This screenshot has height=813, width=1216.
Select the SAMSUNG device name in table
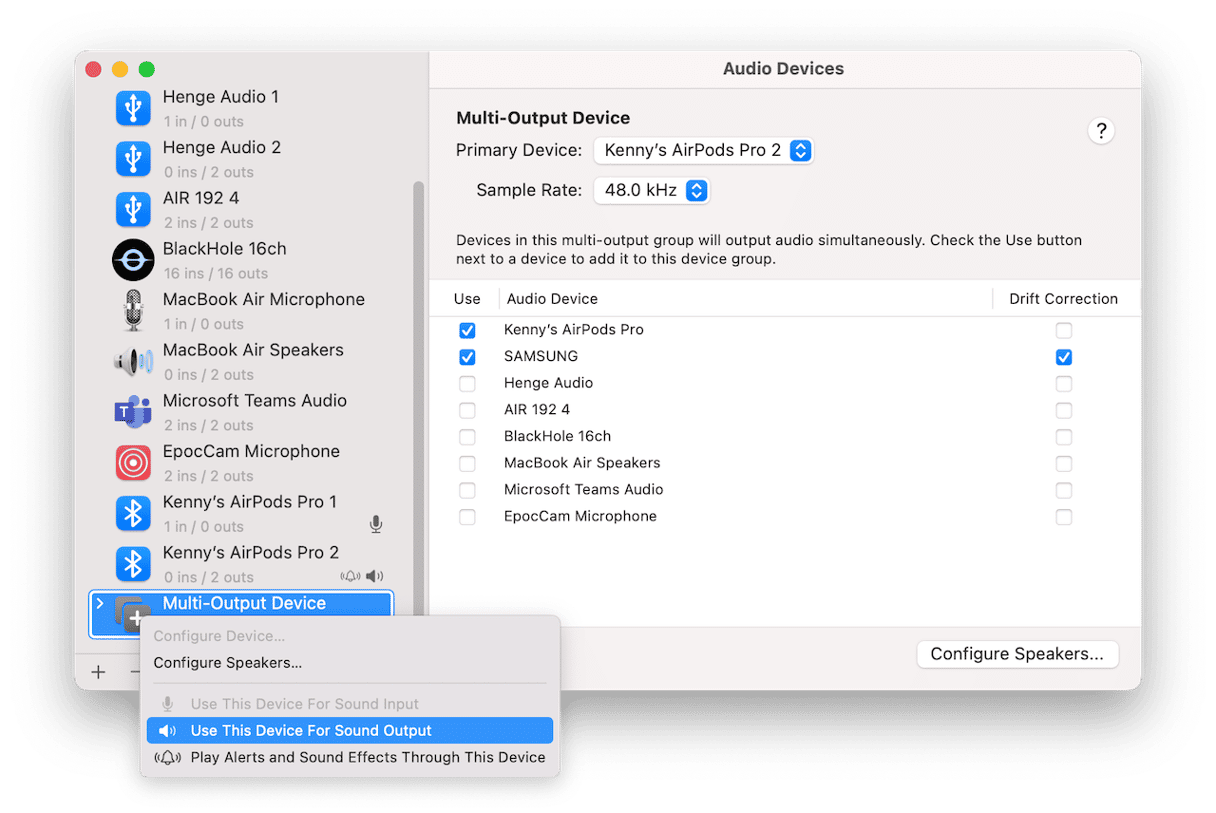541,357
